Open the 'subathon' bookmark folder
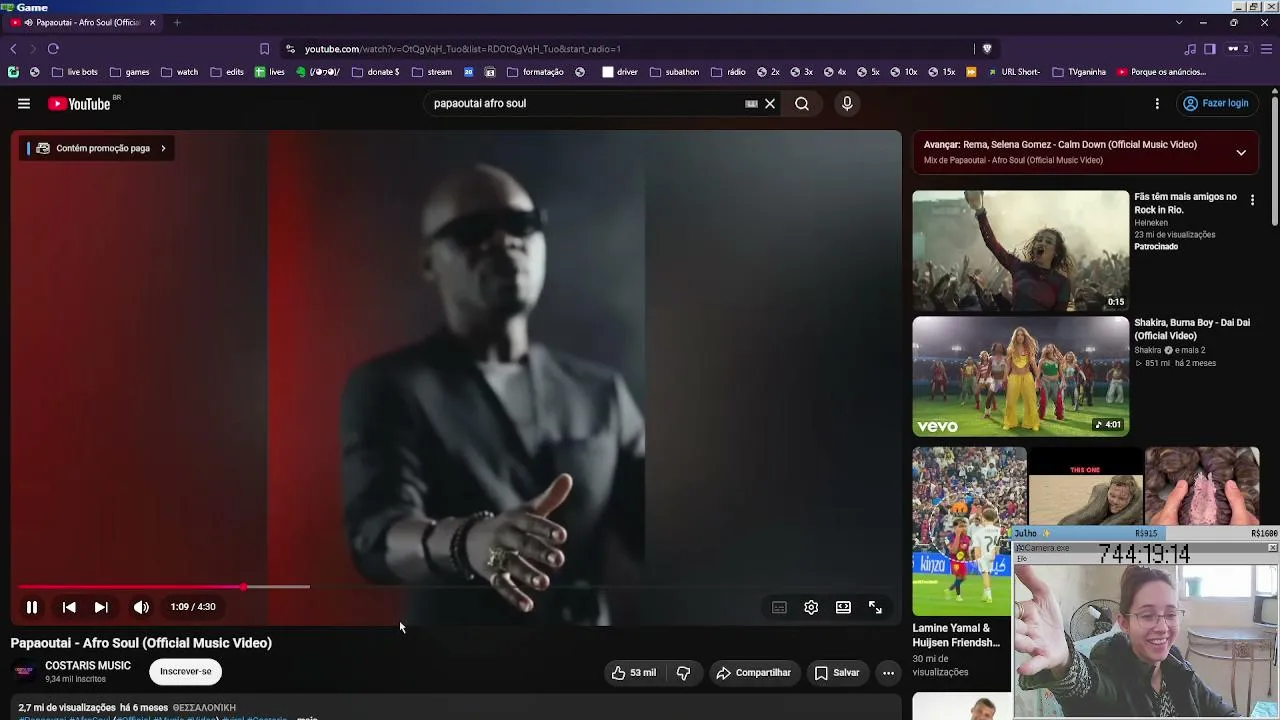The width and height of the screenshot is (1280, 720). click(x=675, y=72)
